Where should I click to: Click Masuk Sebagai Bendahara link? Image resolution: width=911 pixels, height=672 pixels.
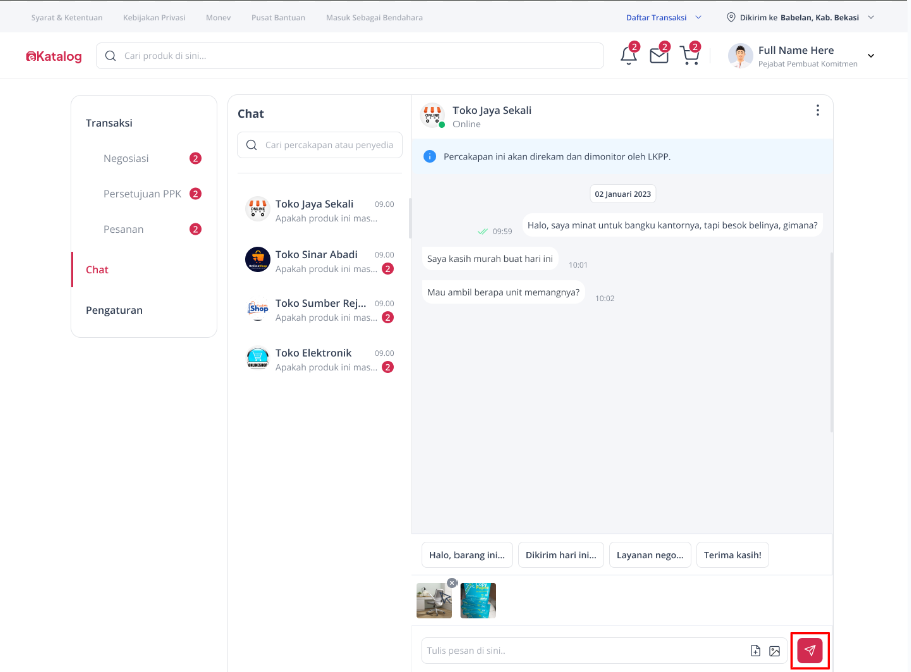(374, 17)
